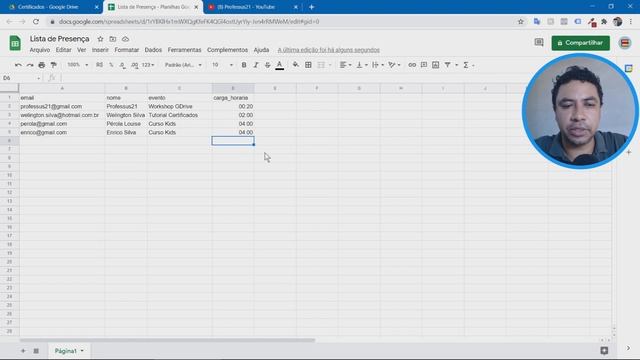Click the Redo icon in toolbar
This screenshot has height=360, width=640.
pos(30,65)
